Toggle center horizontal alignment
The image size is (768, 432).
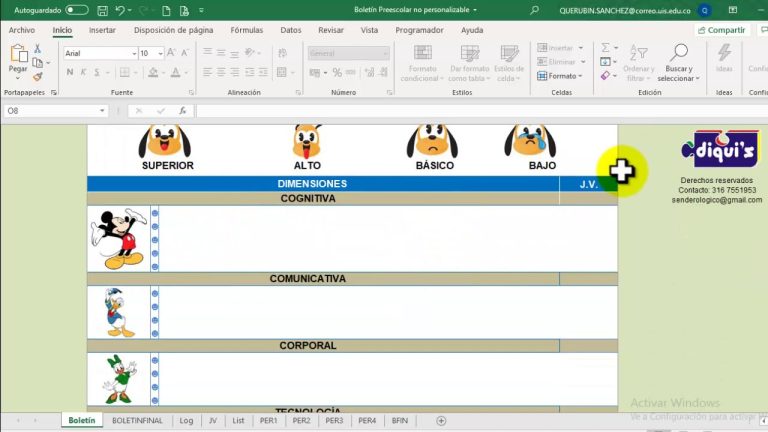tap(221, 72)
